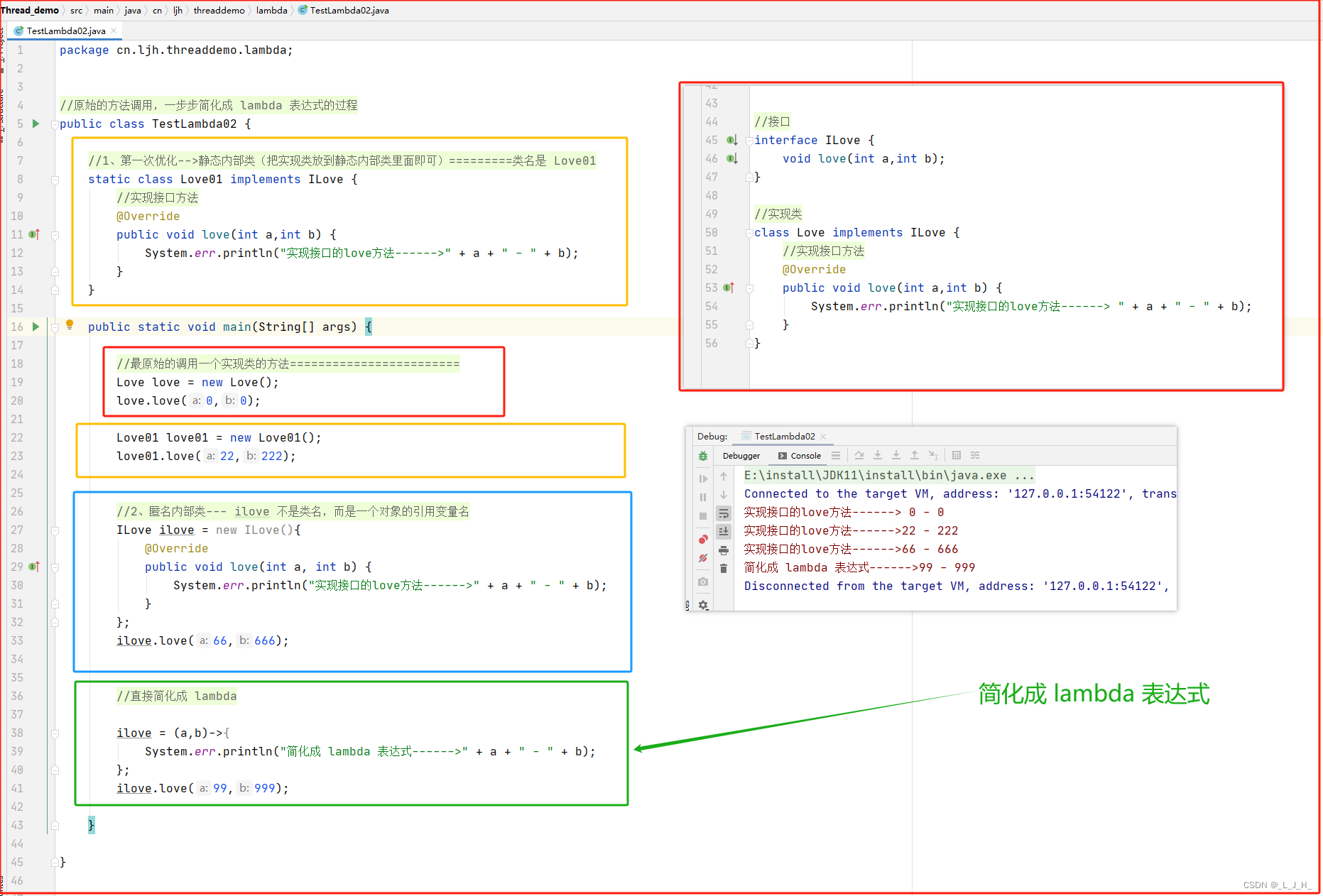Image resolution: width=1323 pixels, height=896 pixels.
Task: Toggle Scroll to End in console
Action: click(x=724, y=531)
